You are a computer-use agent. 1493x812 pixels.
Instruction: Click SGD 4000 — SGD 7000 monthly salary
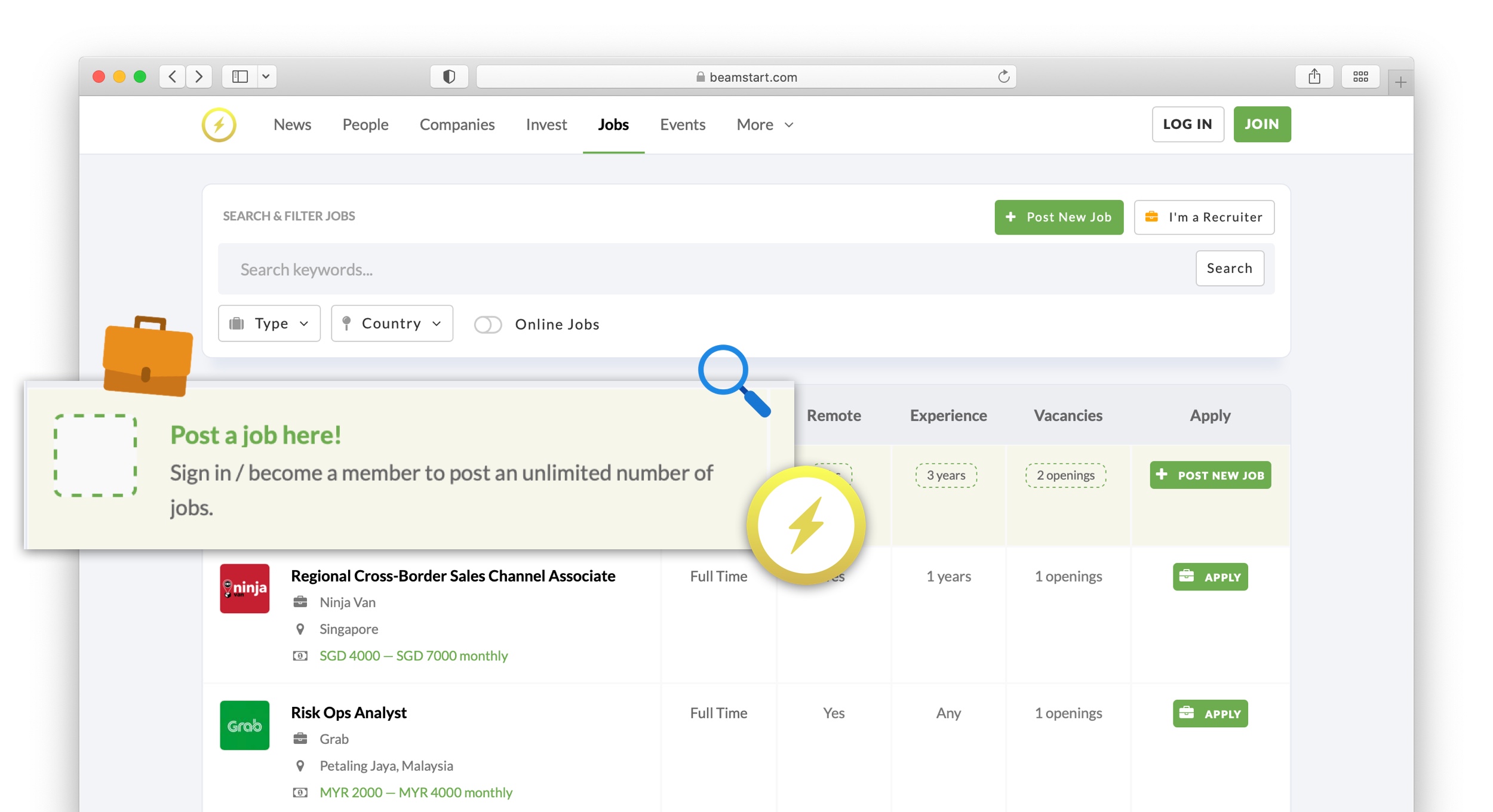[413, 656]
